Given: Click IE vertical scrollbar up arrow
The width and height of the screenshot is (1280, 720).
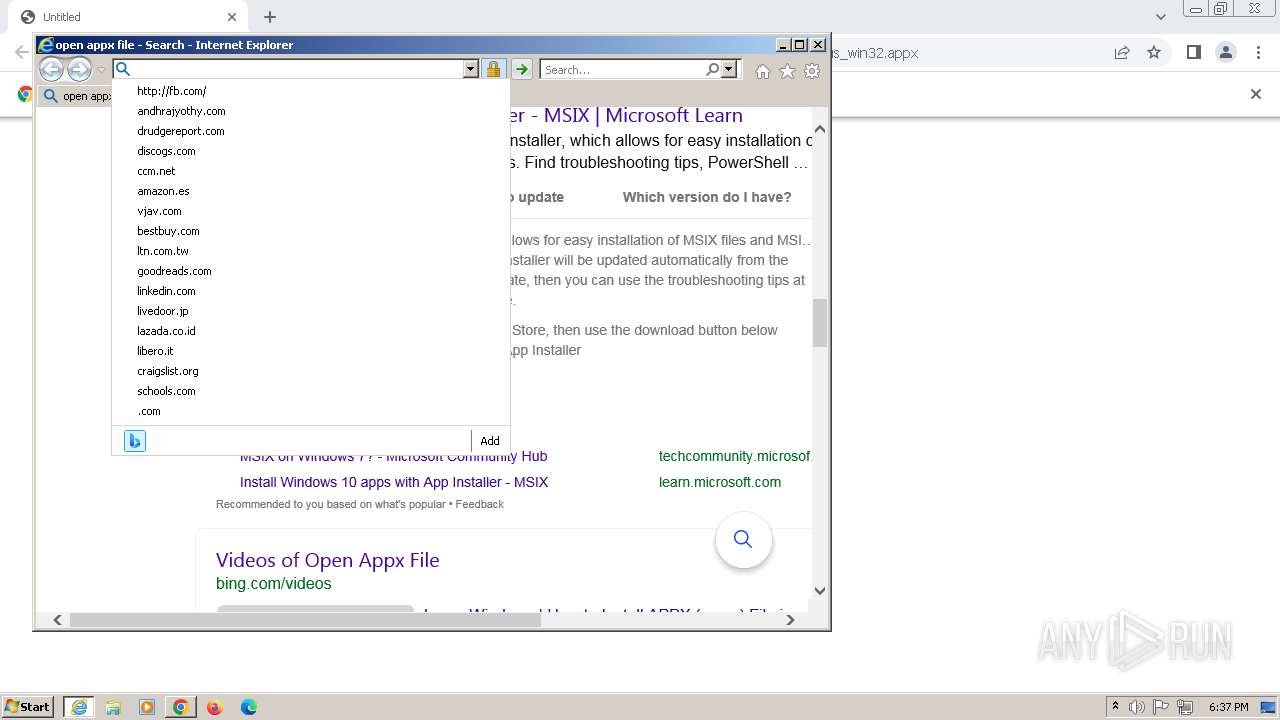Looking at the screenshot, I should coord(820,129).
